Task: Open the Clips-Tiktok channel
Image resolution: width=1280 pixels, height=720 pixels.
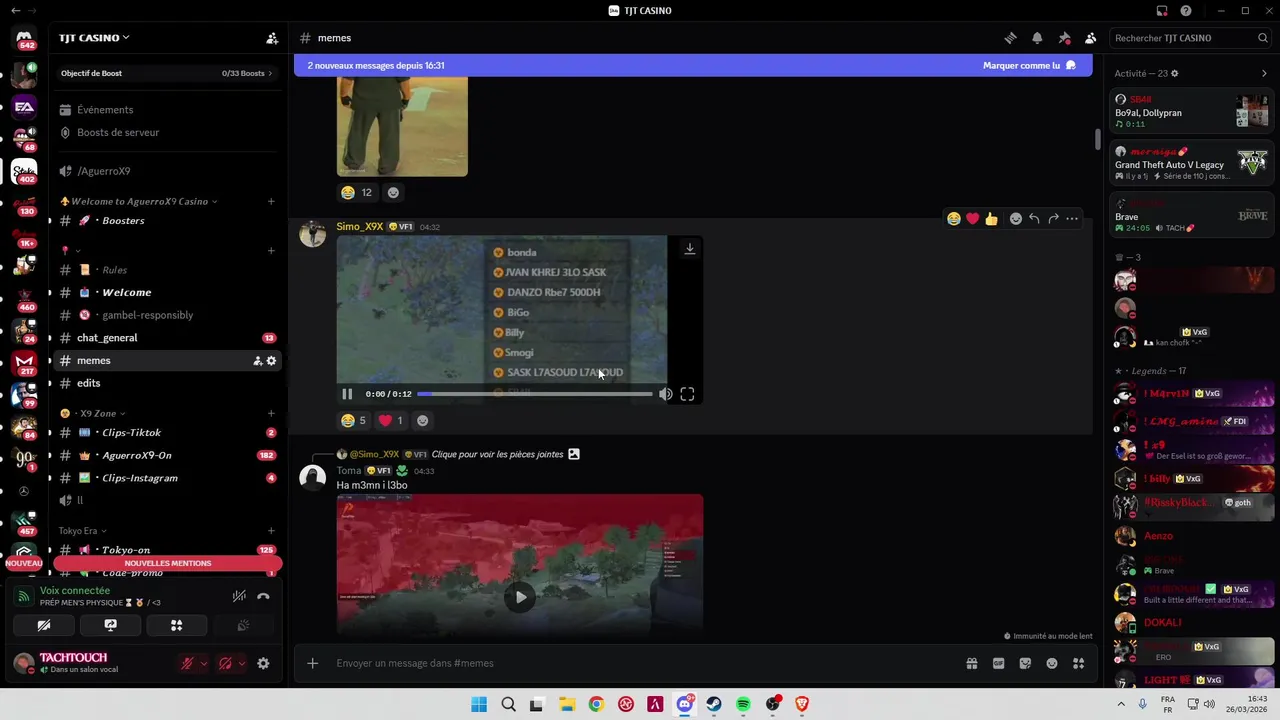Action: pos(166,433)
